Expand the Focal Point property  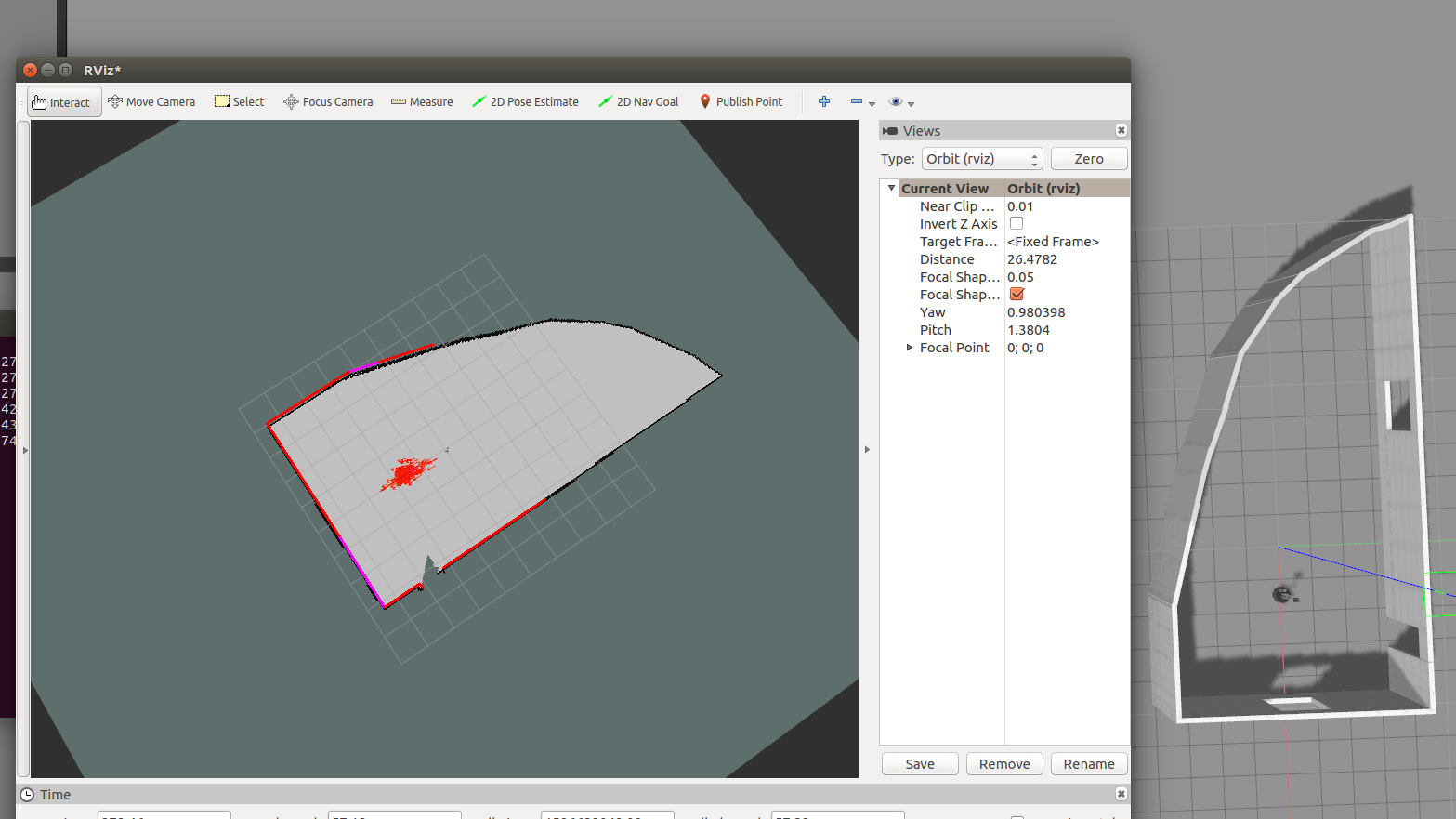(x=909, y=347)
